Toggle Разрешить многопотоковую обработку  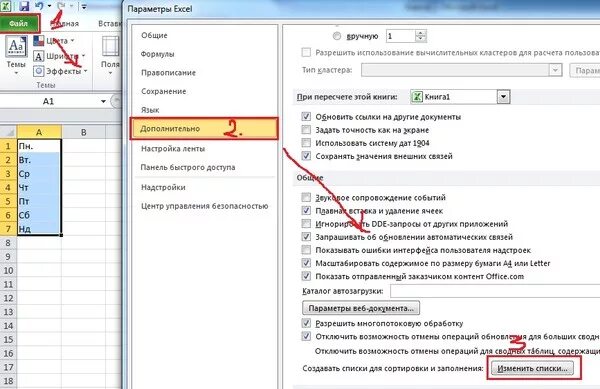click(x=306, y=324)
